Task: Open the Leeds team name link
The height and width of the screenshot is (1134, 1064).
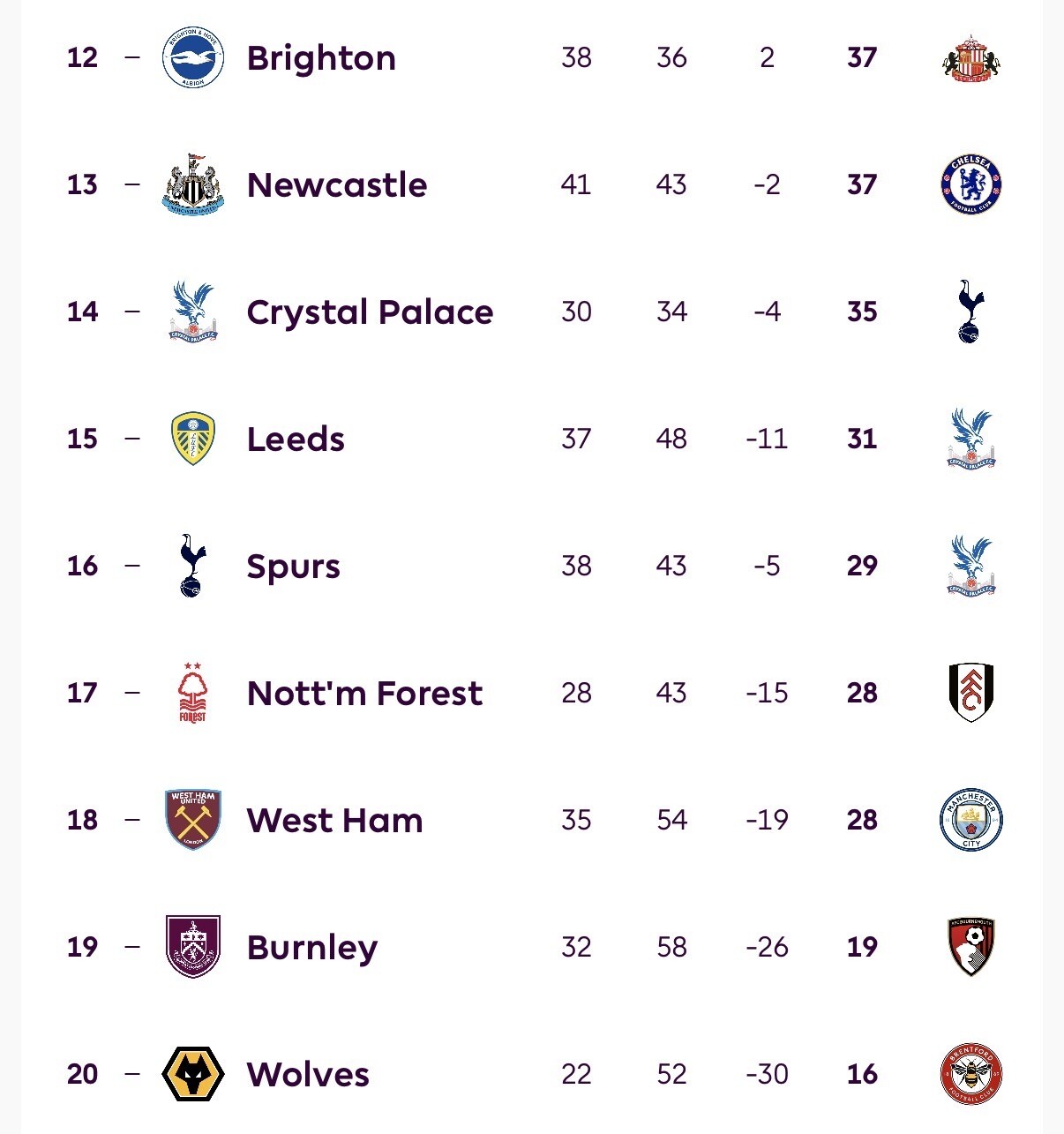Action: [296, 439]
